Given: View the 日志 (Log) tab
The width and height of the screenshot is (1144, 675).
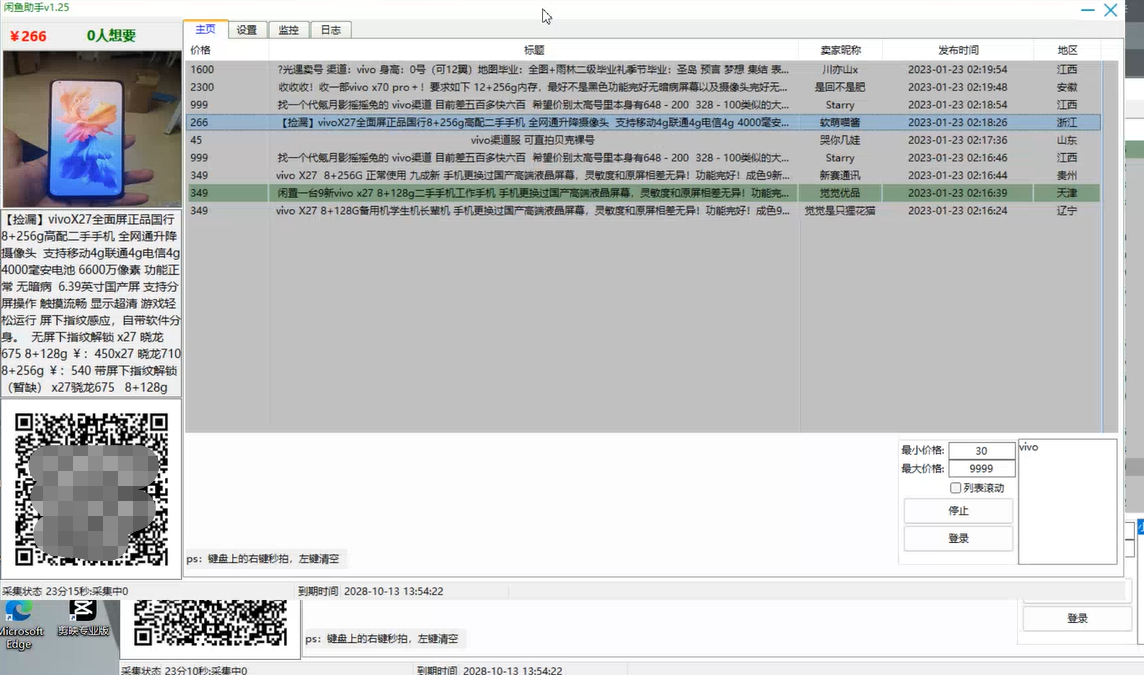Looking at the screenshot, I should pos(331,30).
